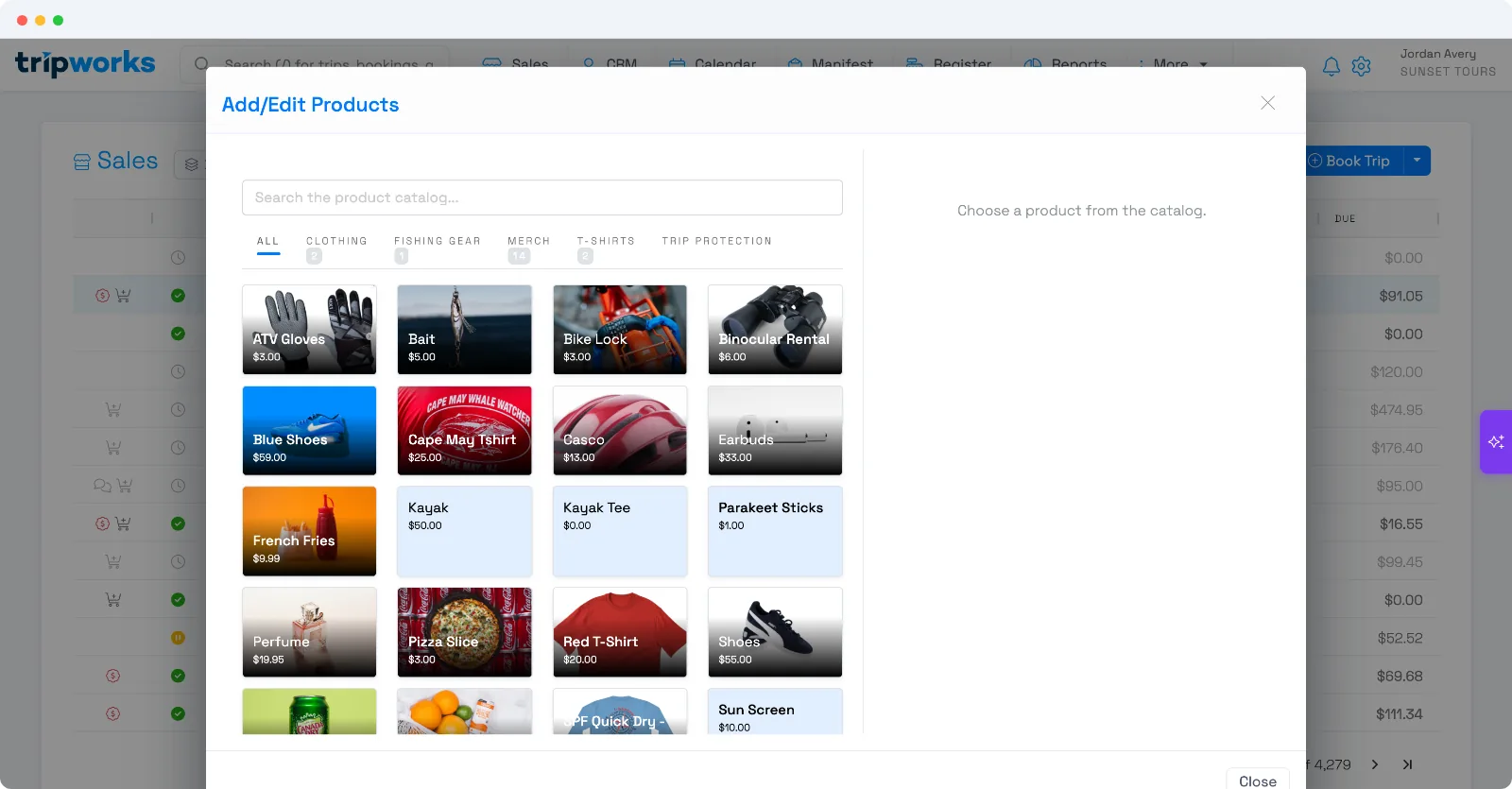
Task: Open the Jordan Avery account menu
Action: pyautogui.click(x=1448, y=62)
